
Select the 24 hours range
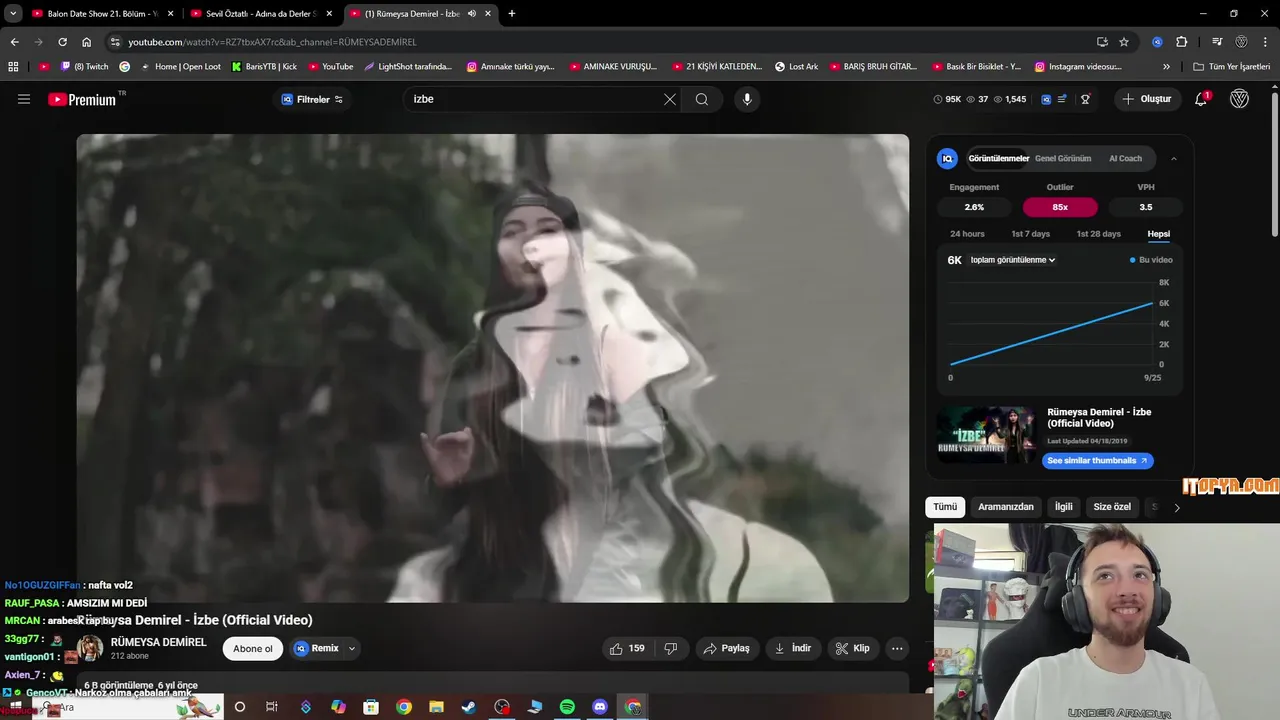967,234
